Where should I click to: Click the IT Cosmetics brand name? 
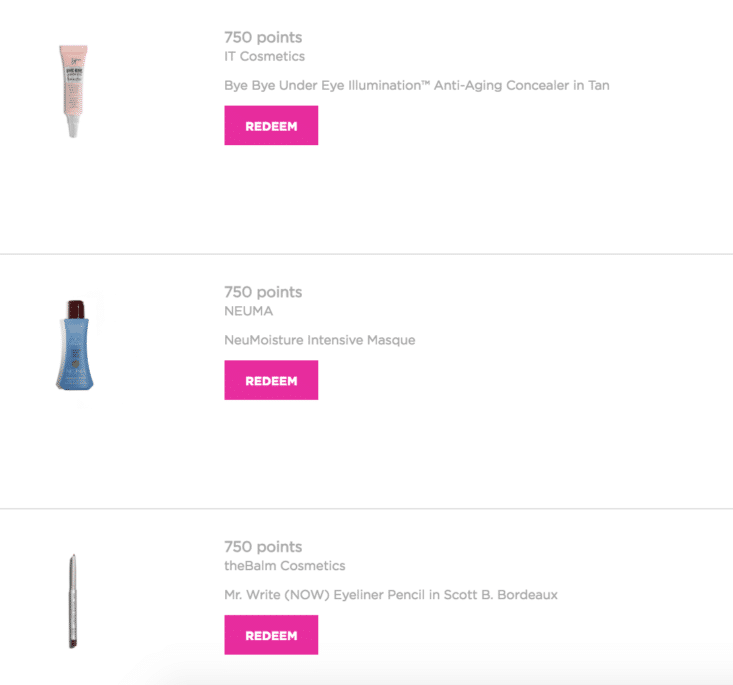pyautogui.click(x=265, y=57)
